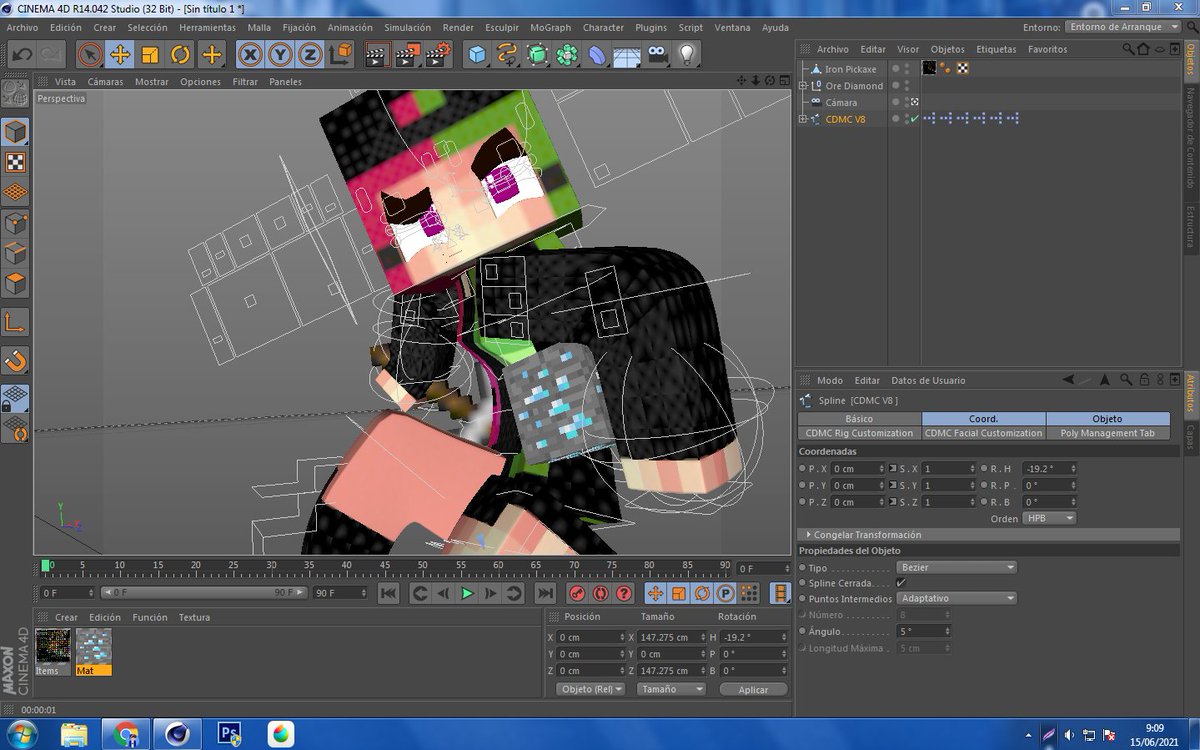
Task: Expand the Ore Diamond tree node
Action: click(802, 86)
